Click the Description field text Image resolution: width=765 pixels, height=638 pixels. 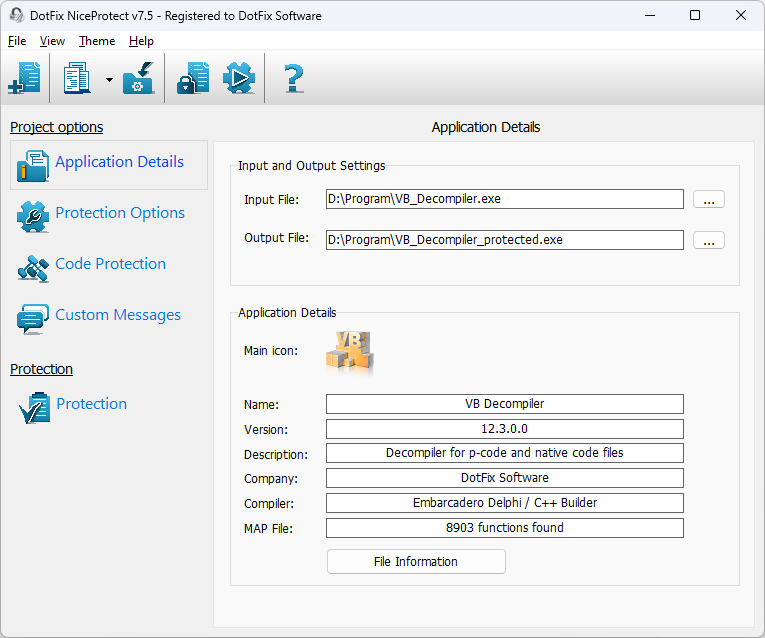point(504,453)
